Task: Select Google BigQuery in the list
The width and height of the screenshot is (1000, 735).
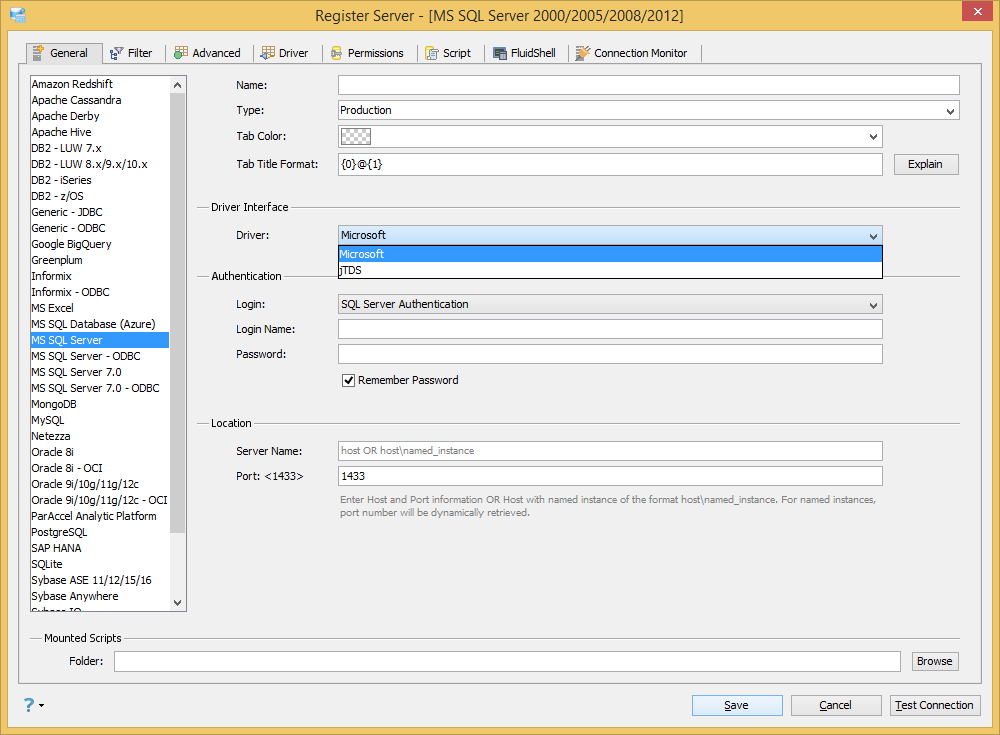Action: (x=100, y=244)
